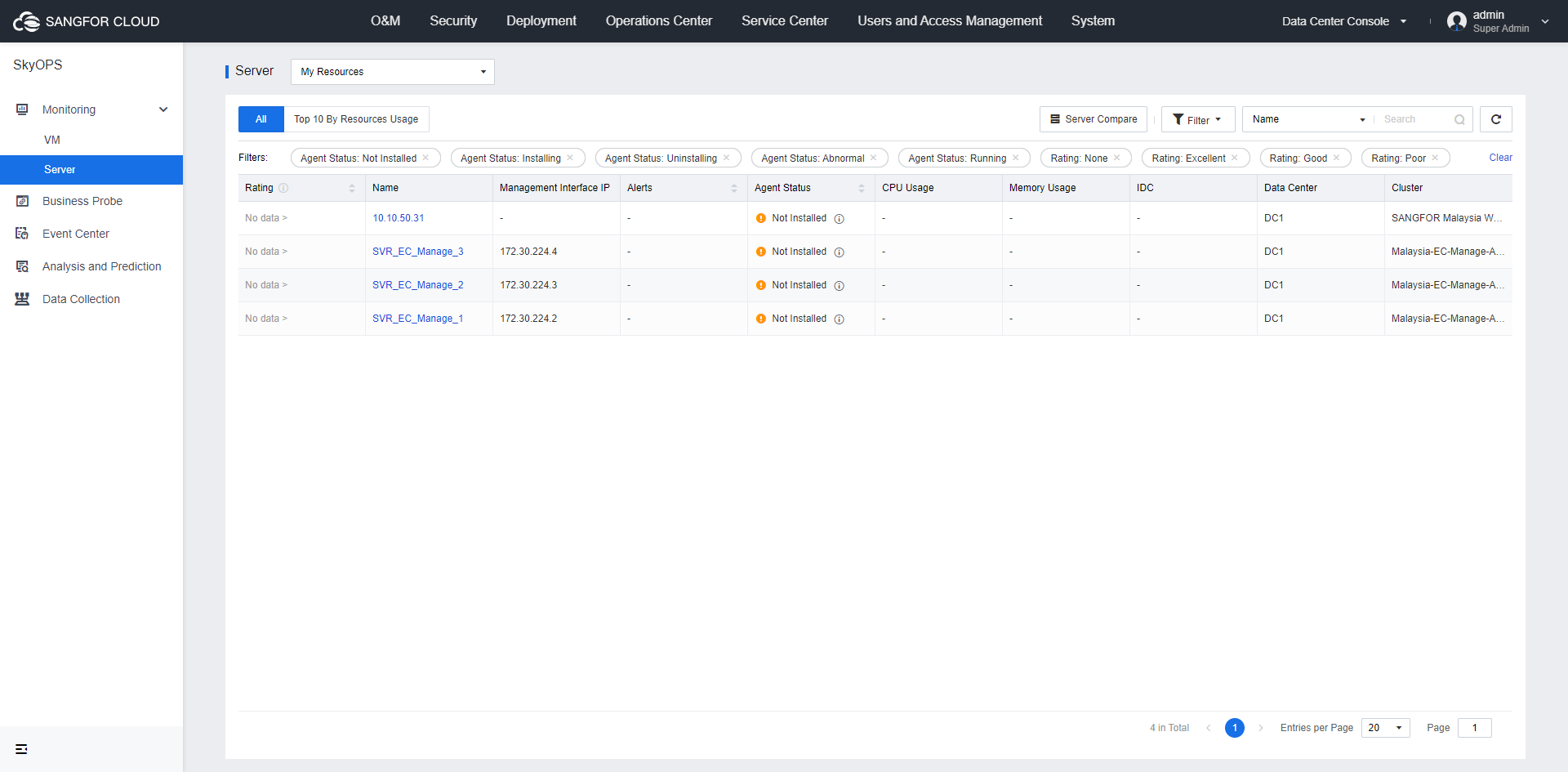Open the System menu
Image resolution: width=1568 pixels, height=772 pixels.
point(1093,21)
